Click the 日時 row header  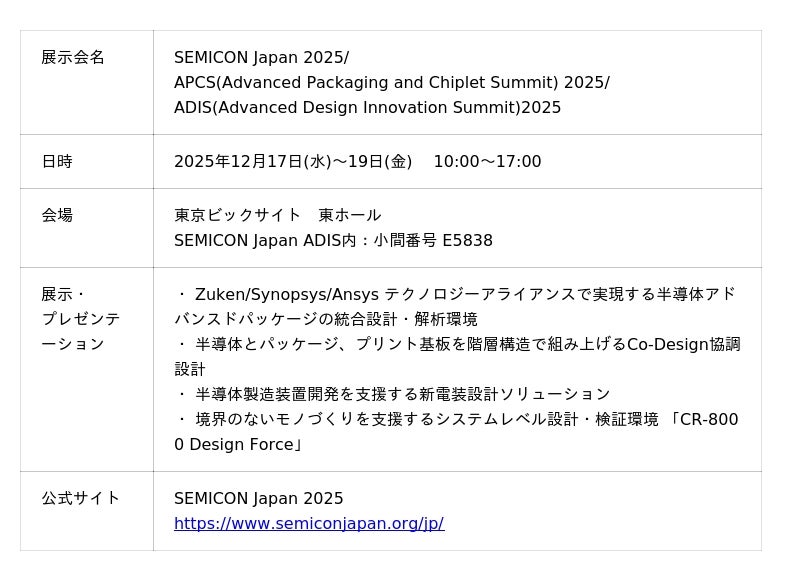tap(57, 161)
